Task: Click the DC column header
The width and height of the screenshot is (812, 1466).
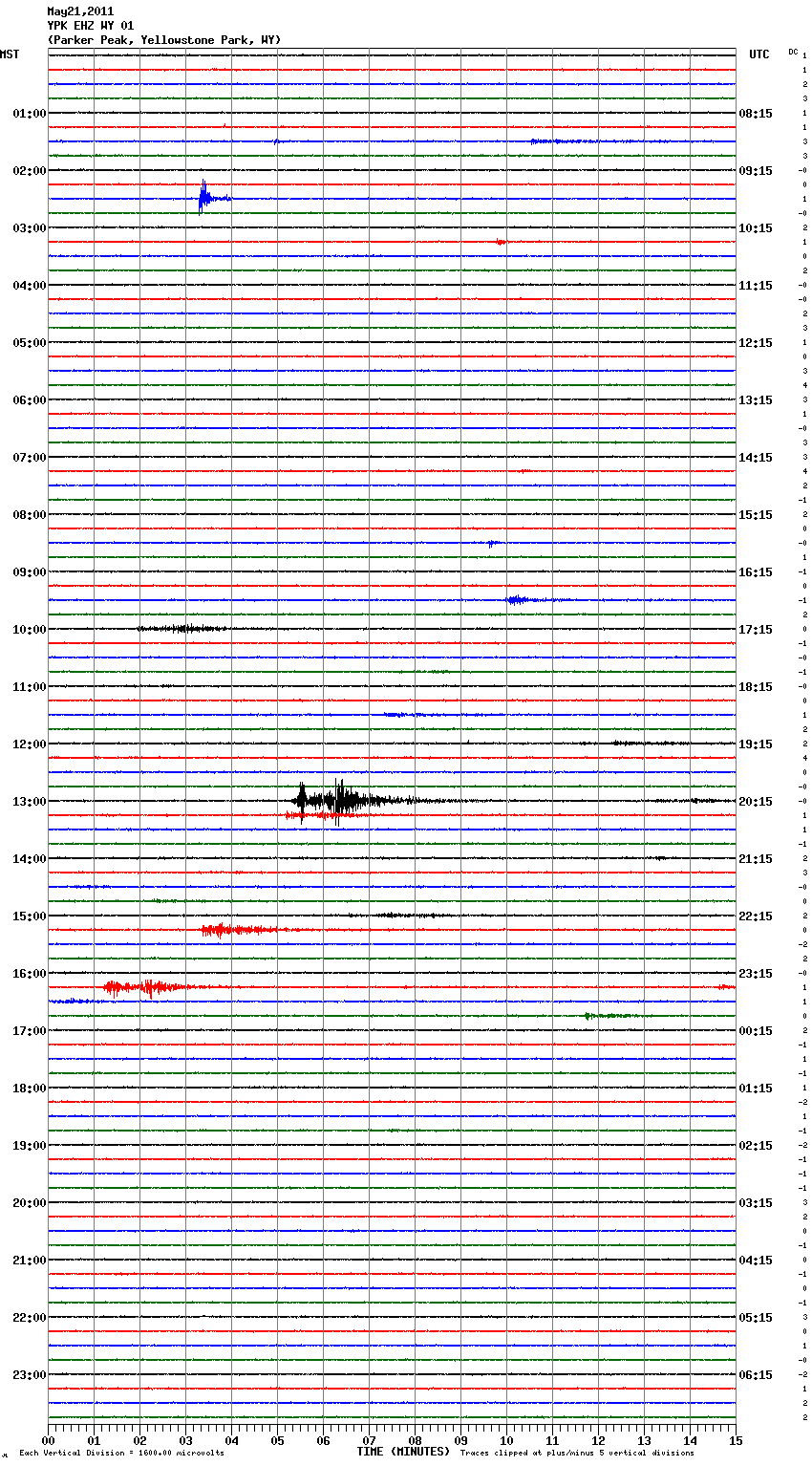Action: pyautogui.click(x=793, y=52)
